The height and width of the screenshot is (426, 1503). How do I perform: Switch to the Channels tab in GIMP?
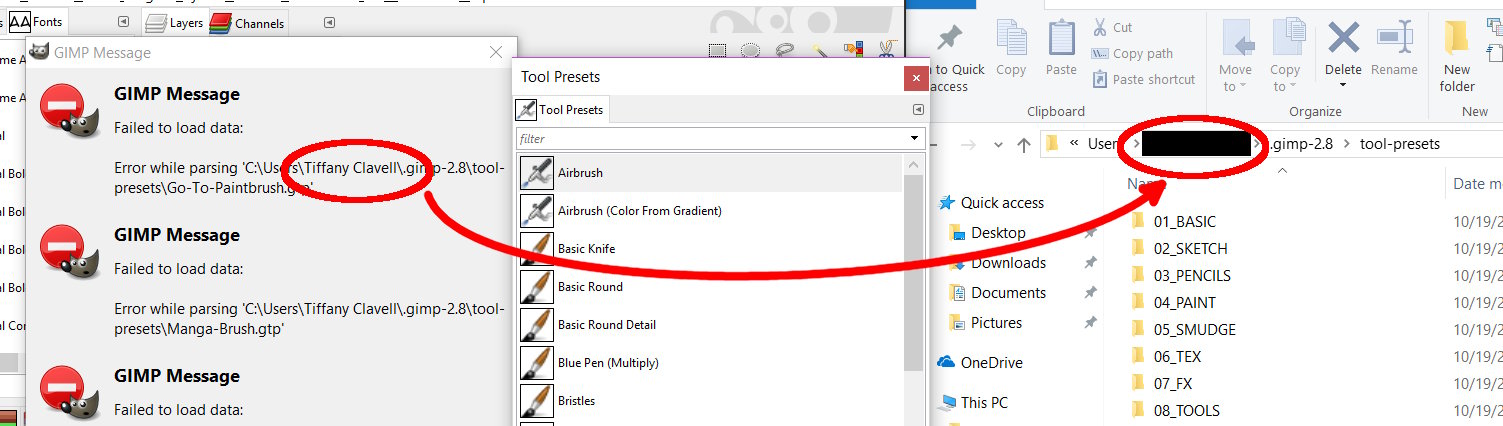247,23
